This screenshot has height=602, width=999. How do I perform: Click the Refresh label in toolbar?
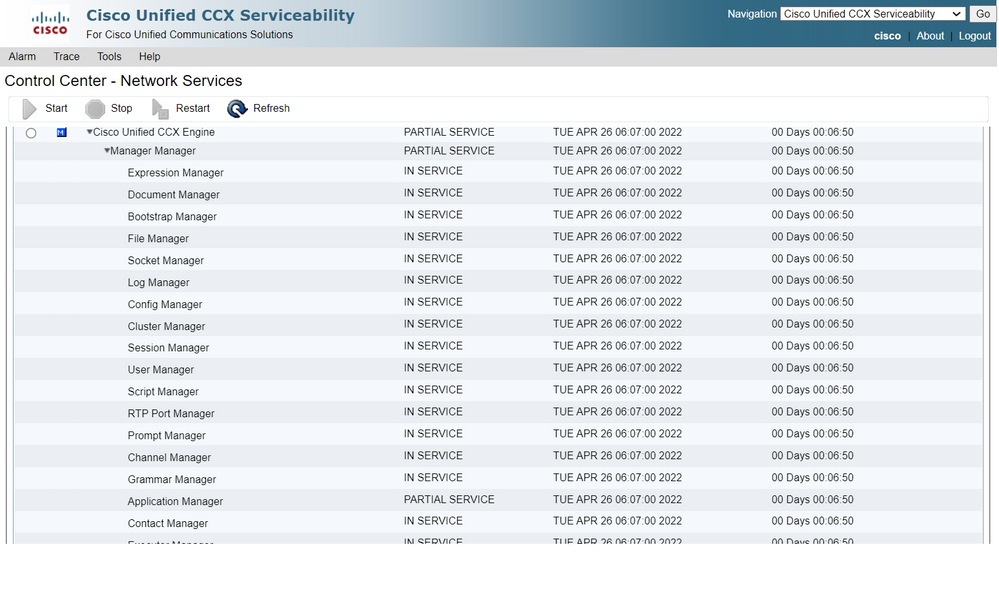[x=271, y=108]
